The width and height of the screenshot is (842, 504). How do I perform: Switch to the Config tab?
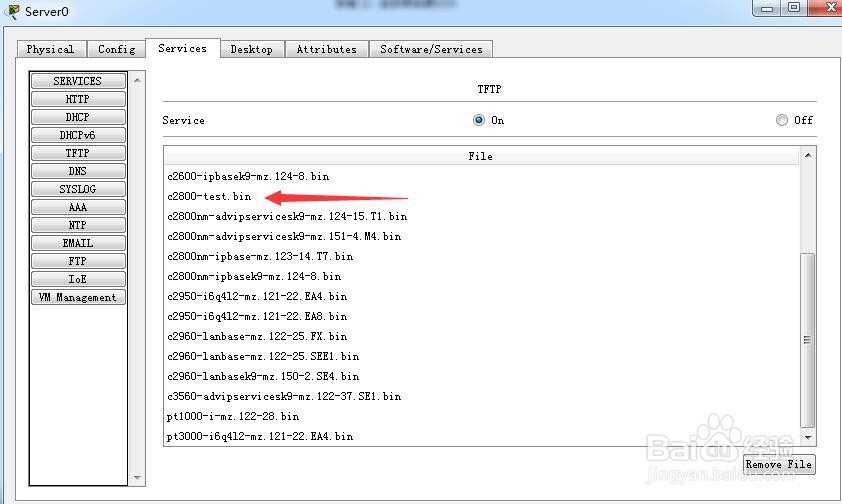coord(116,49)
